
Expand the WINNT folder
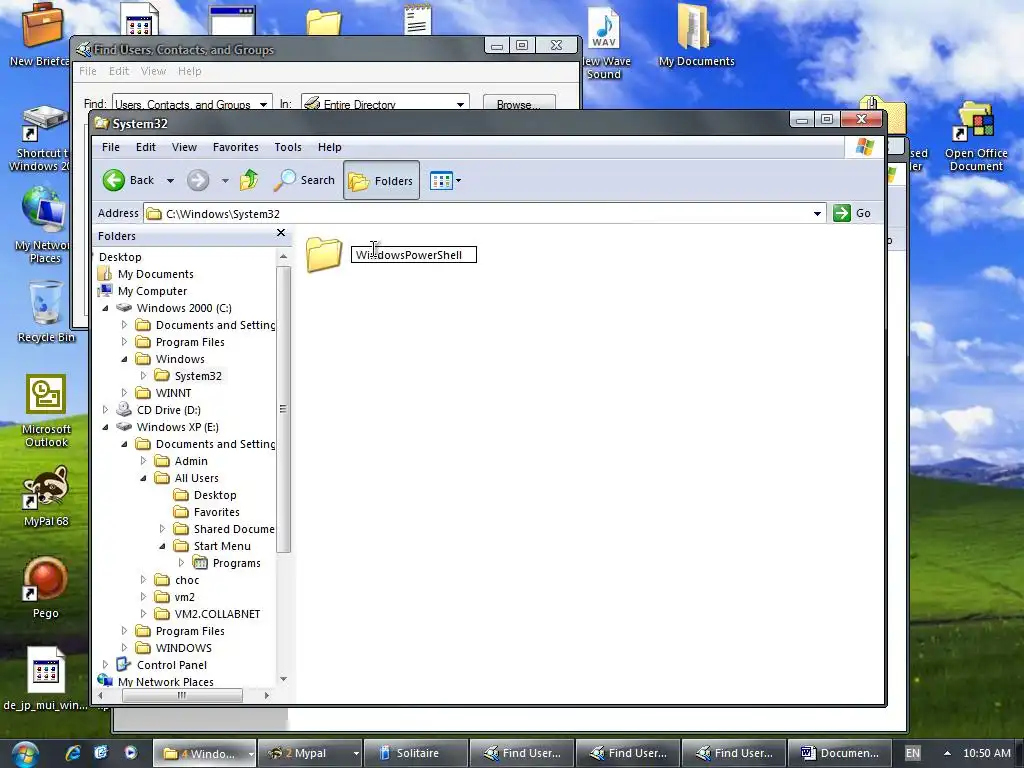[125, 392]
